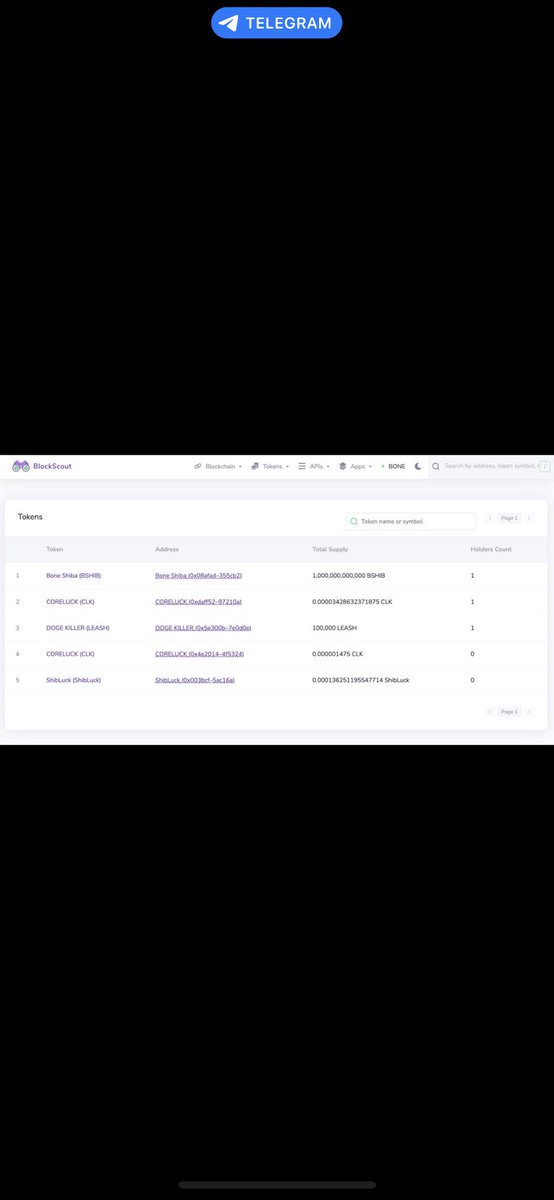Screen dimensions: 554x1200
Task: Open address ShibLuck (0x003bcf-5ac16a)
Action: tap(195, 680)
